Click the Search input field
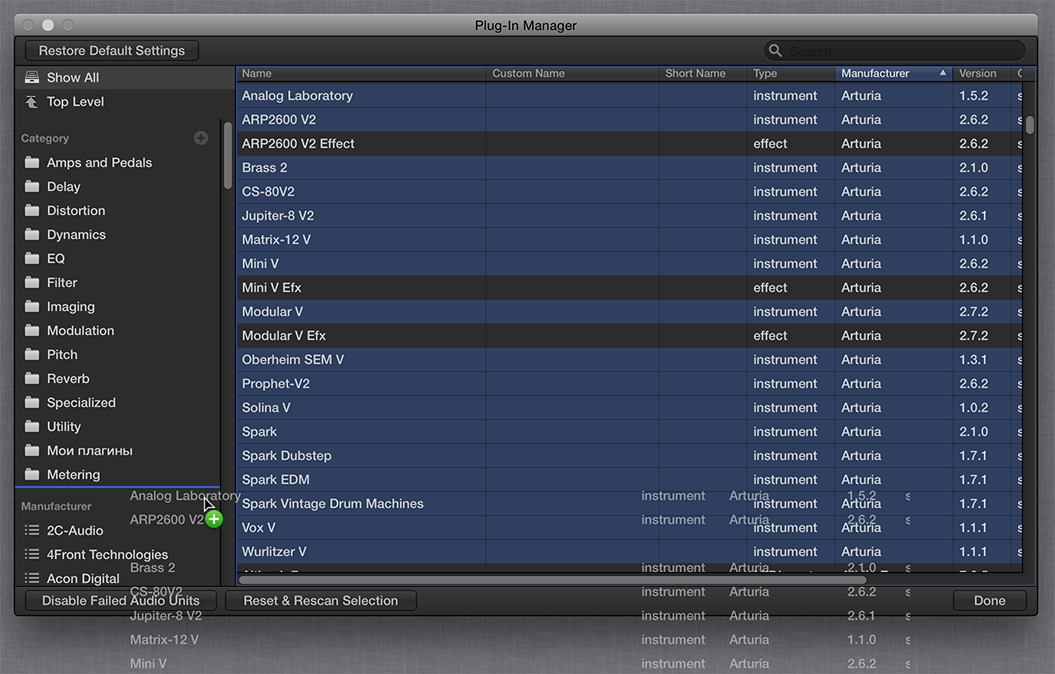Viewport: 1055px width, 674px height. coord(895,50)
